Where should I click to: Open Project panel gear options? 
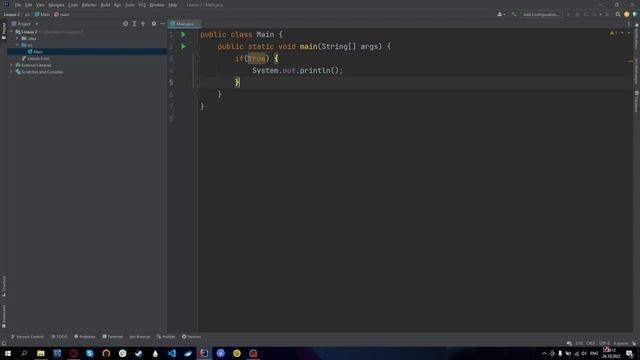coord(154,24)
